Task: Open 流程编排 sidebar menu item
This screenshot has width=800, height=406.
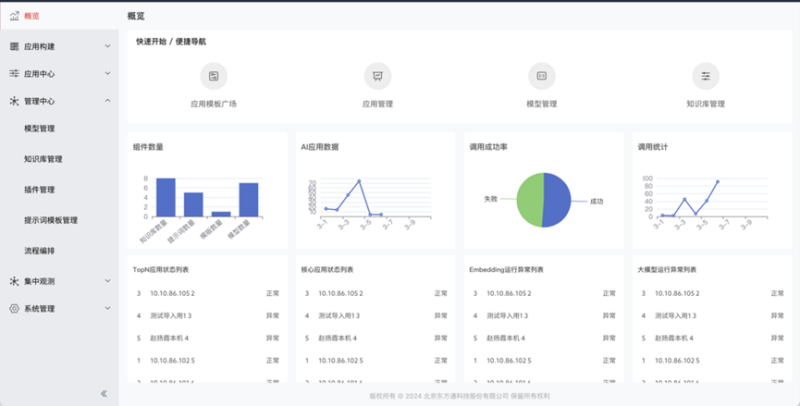Action: click(39, 250)
